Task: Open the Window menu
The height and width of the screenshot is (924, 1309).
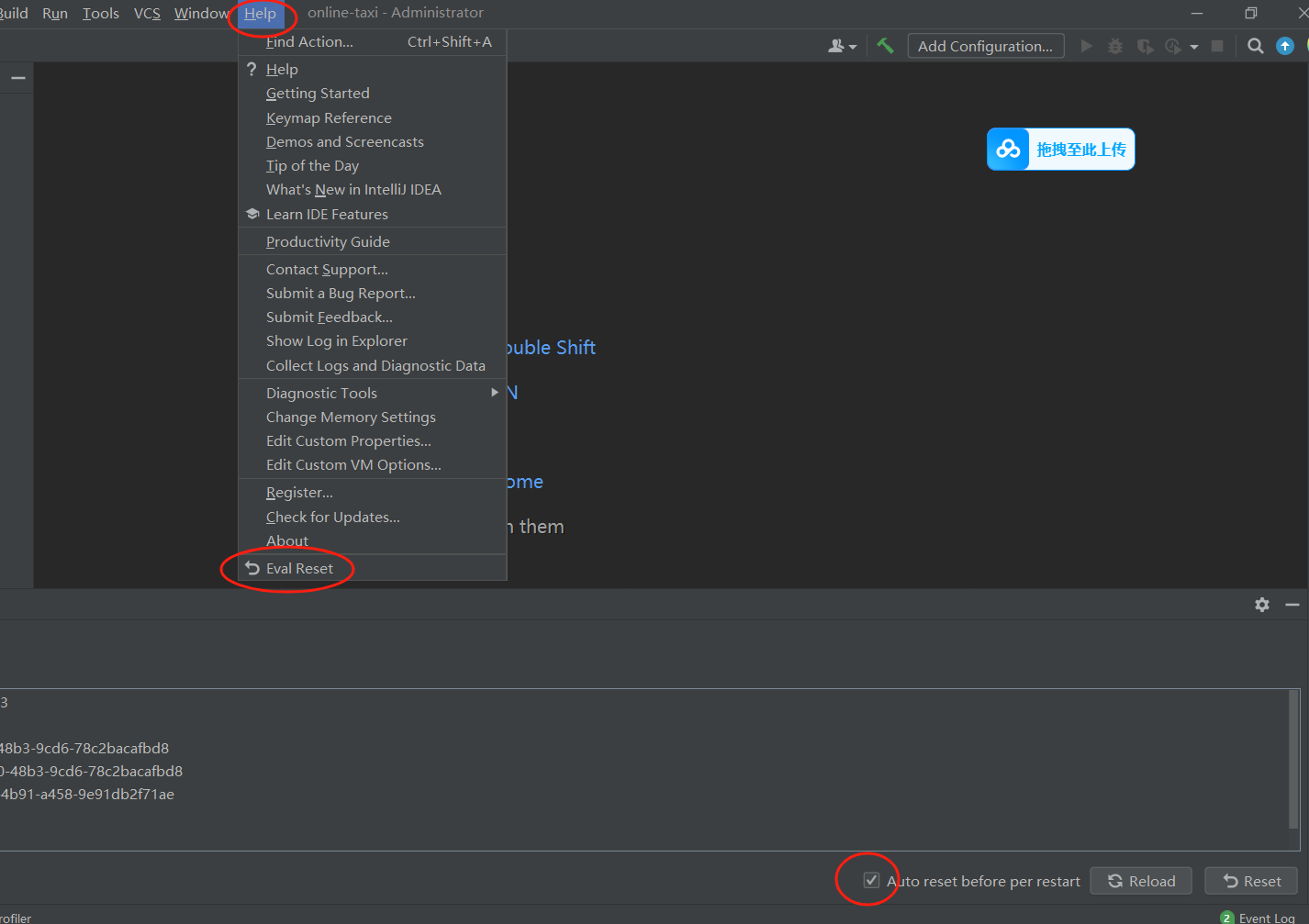Action: tap(201, 13)
